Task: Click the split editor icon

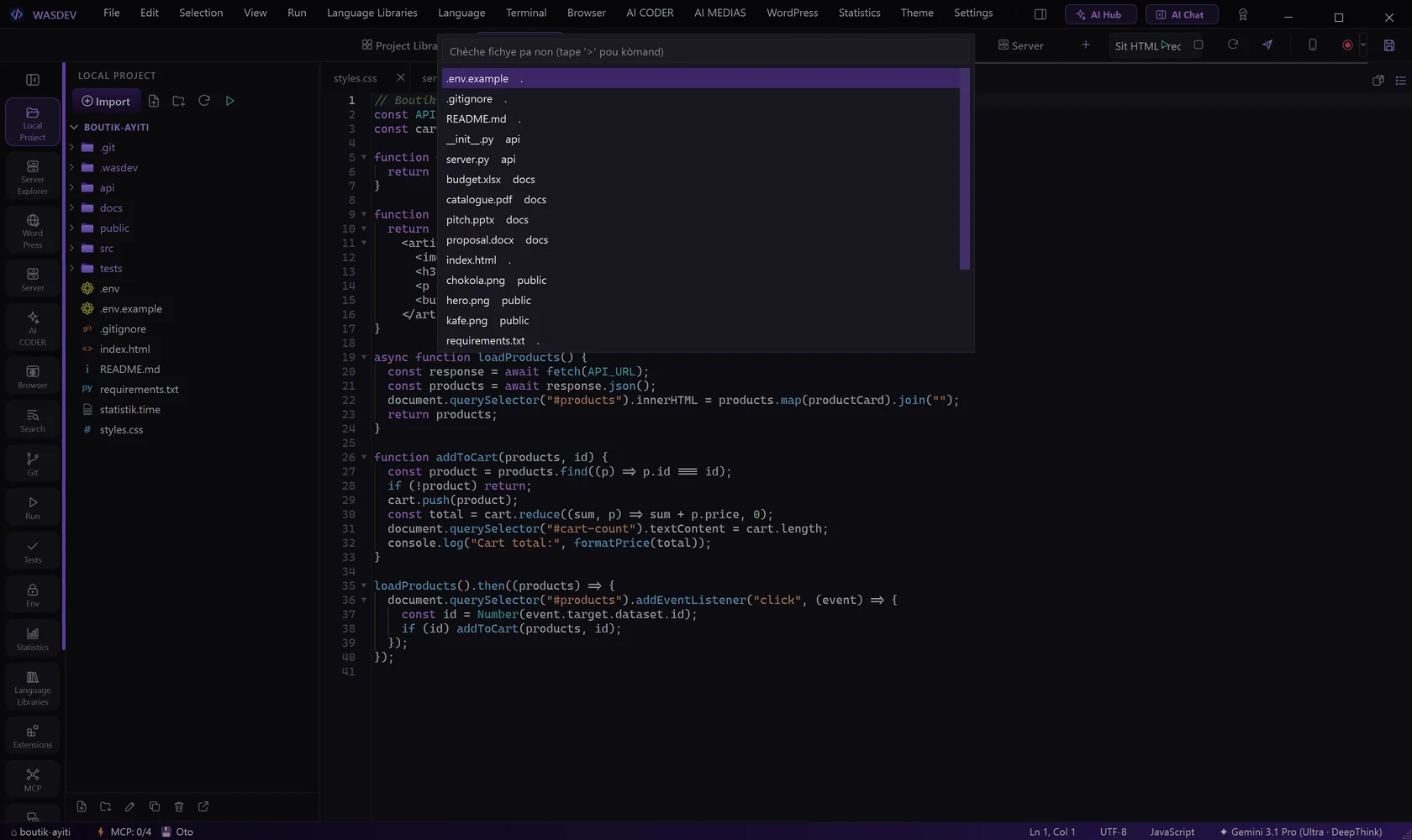Action: [x=1378, y=80]
